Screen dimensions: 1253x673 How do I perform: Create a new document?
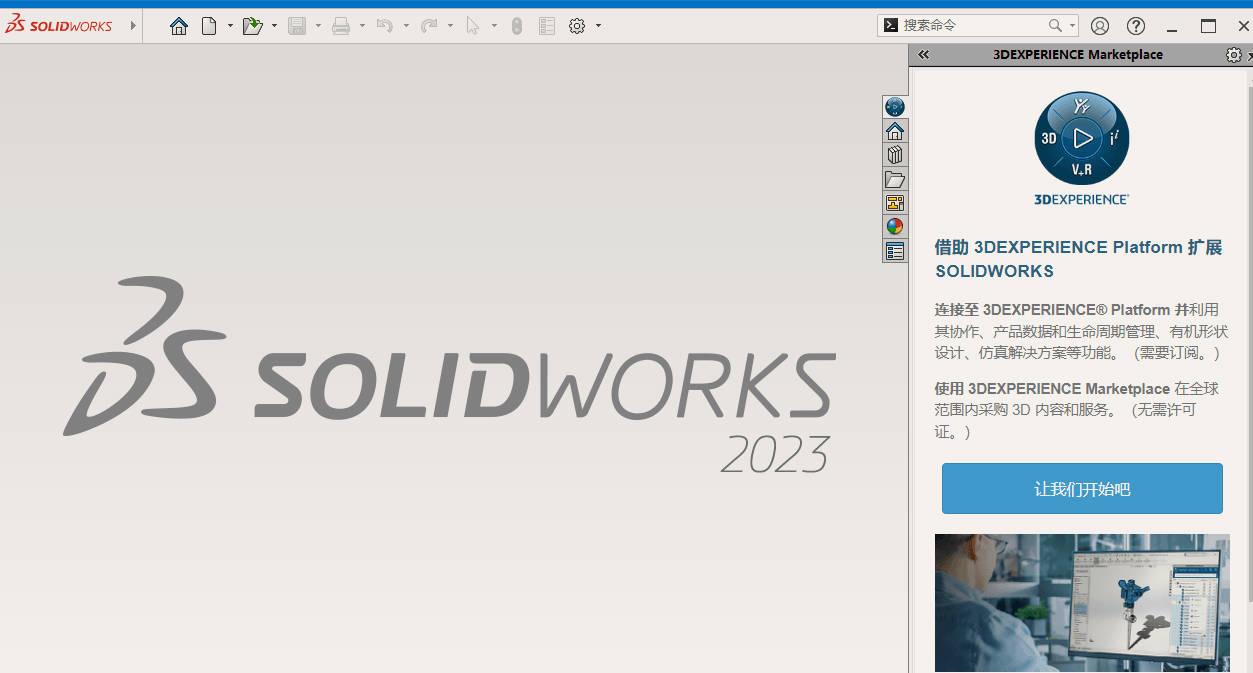(210, 25)
